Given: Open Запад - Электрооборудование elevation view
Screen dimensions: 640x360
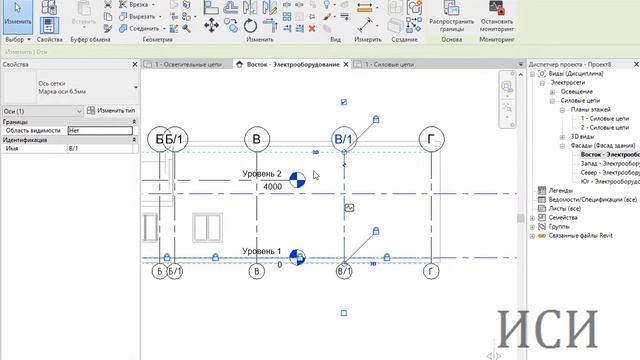Looking at the screenshot, I should [610, 164].
